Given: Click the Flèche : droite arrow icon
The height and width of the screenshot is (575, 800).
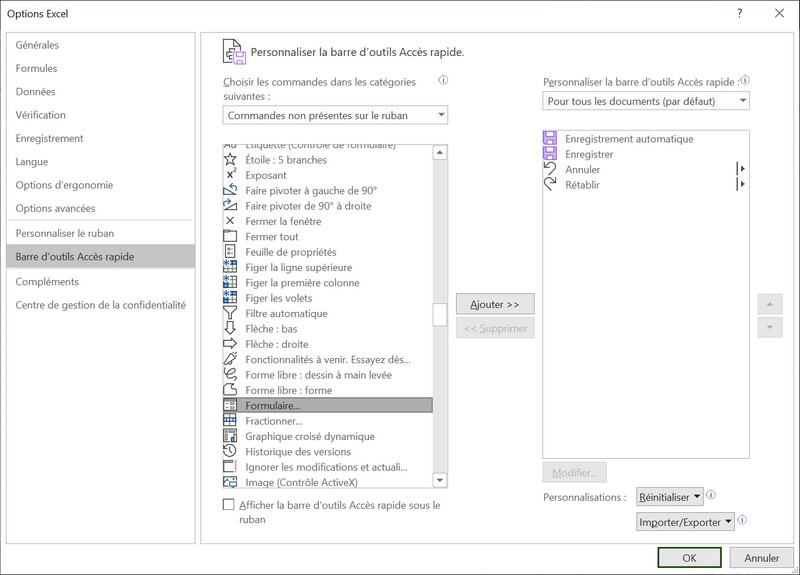Looking at the screenshot, I should [230, 344].
